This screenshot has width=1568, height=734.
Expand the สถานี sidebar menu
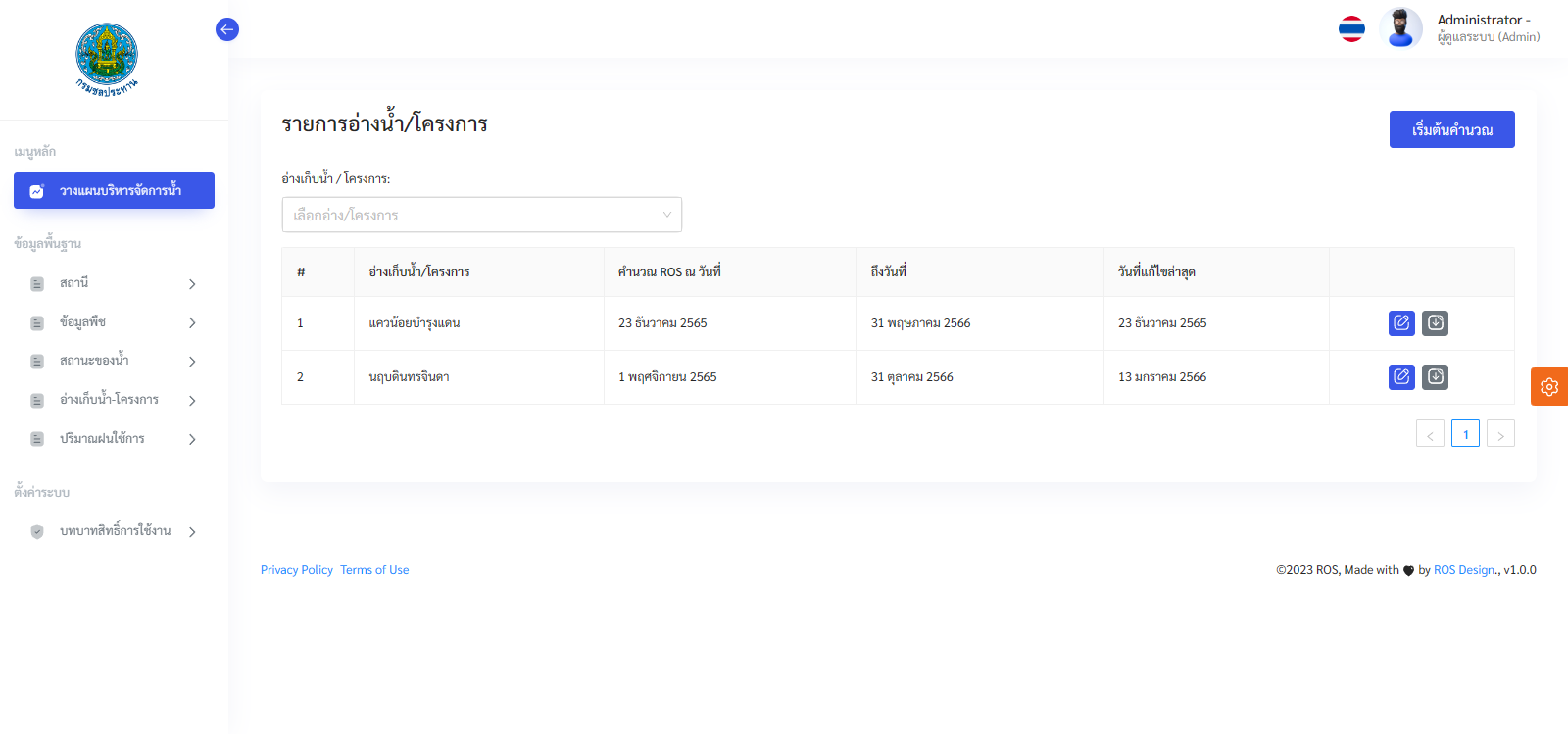pyautogui.click(x=114, y=283)
